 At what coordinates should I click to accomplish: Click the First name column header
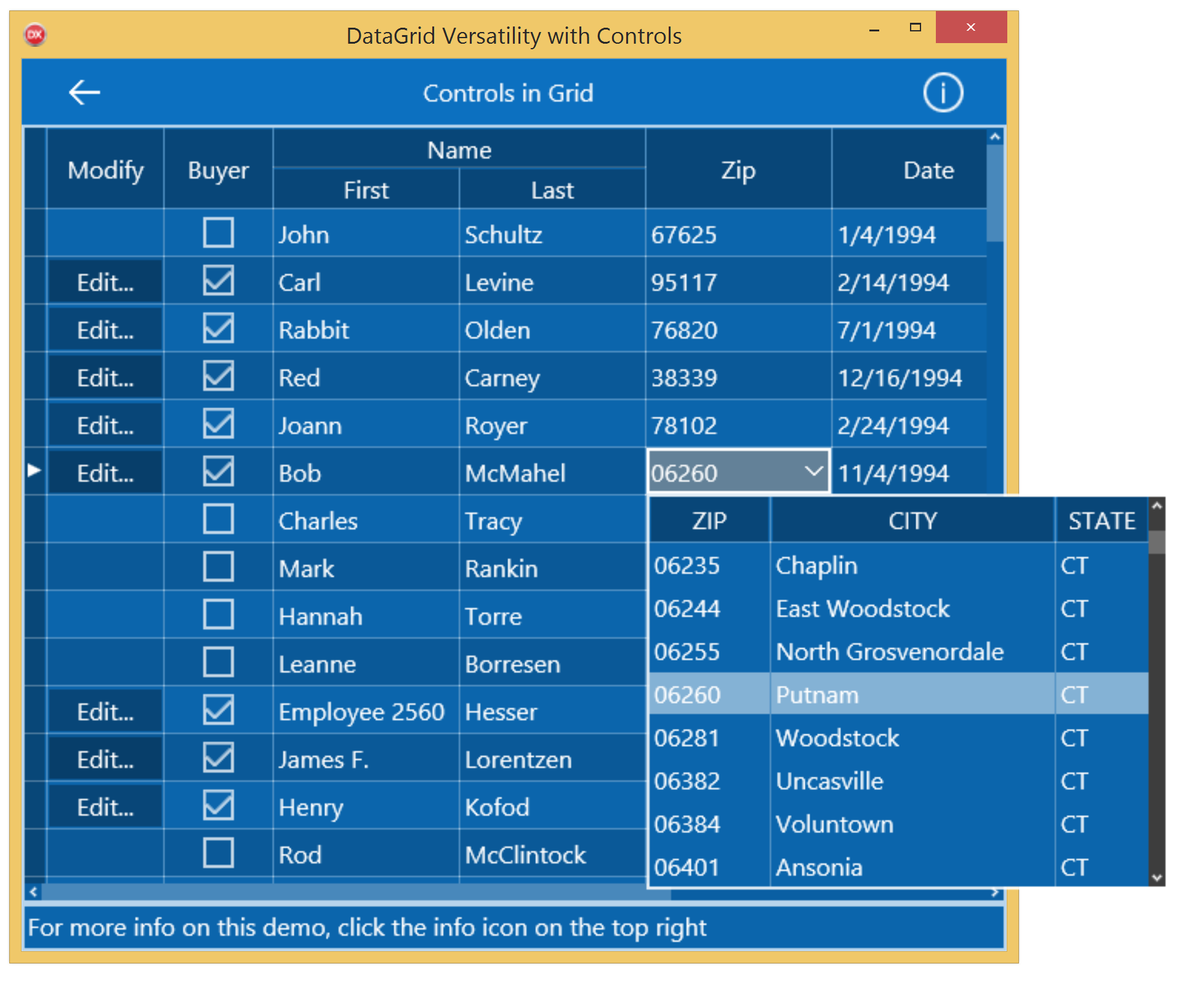click(366, 190)
